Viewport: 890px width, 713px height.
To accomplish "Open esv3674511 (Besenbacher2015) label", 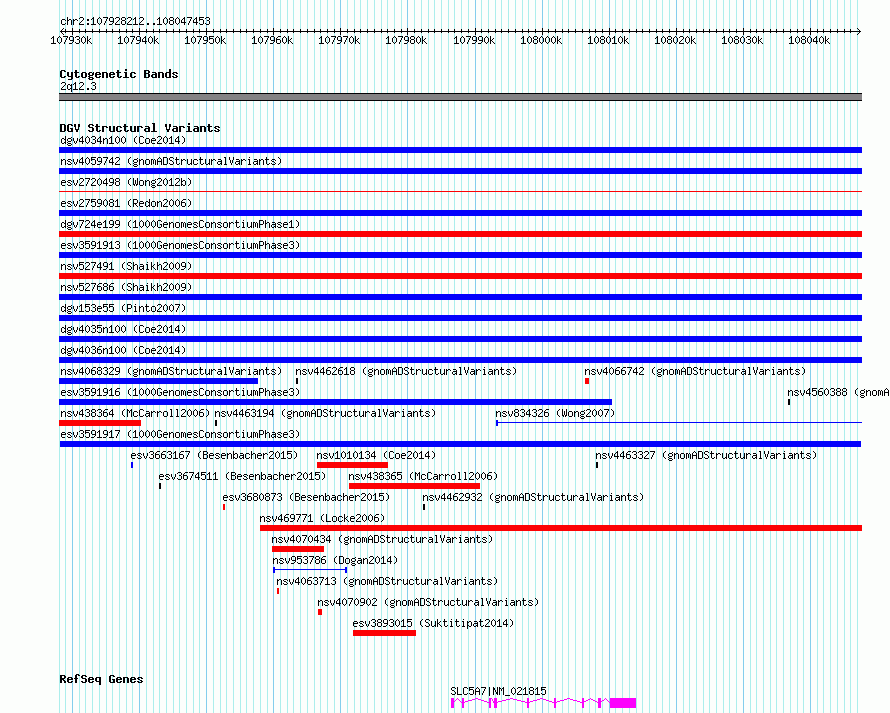I will [x=242, y=476].
